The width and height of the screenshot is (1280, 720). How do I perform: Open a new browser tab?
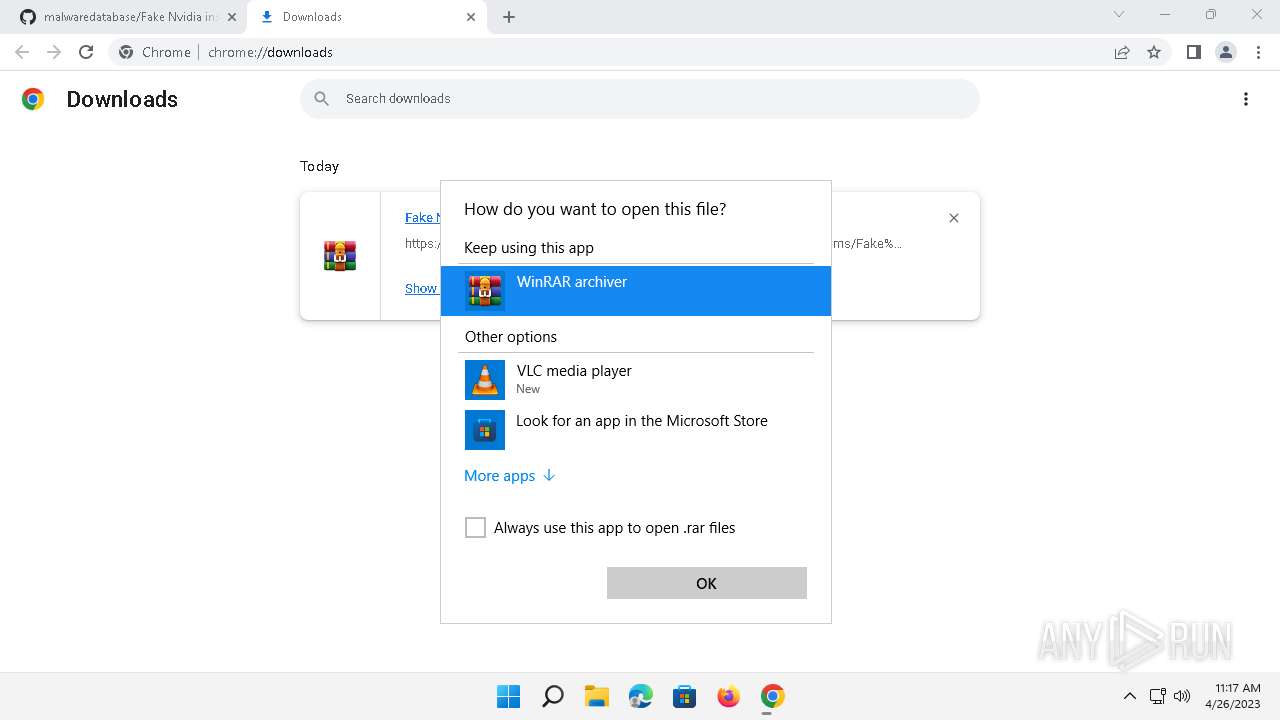pos(509,17)
